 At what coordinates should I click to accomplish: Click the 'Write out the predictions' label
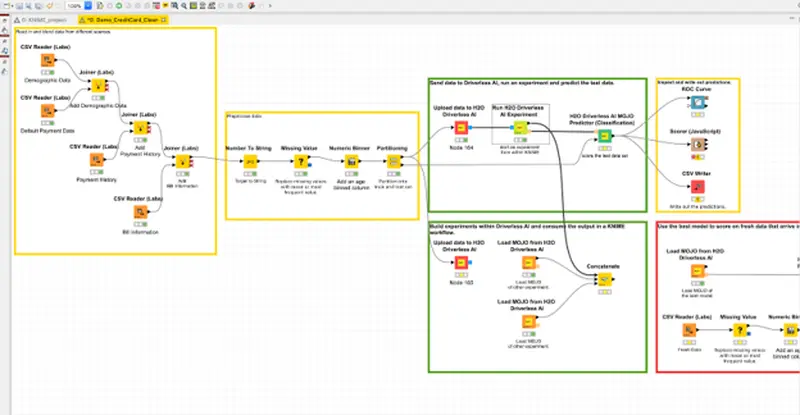pos(697,207)
